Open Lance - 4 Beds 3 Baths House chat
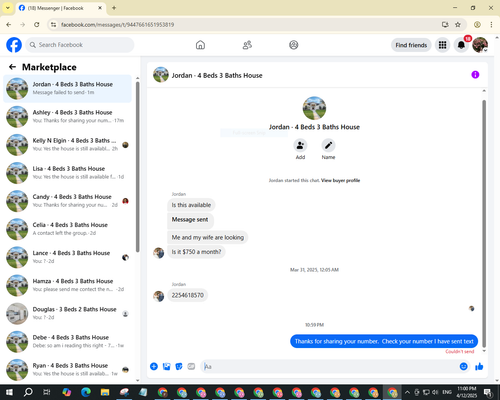The image size is (500, 400). [67, 257]
